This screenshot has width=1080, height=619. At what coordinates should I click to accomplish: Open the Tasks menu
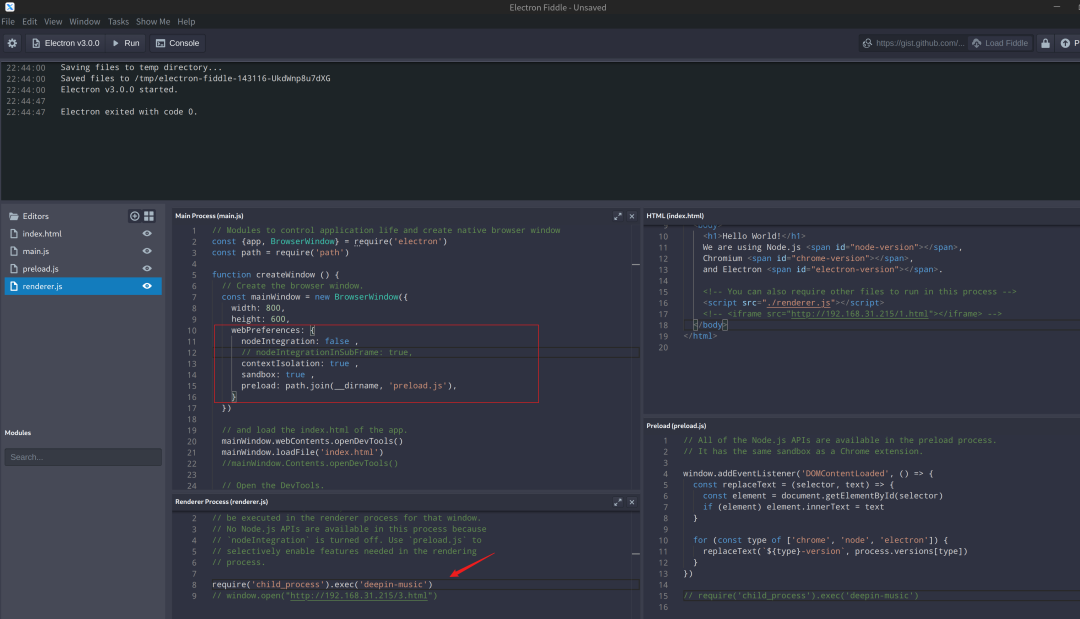point(118,21)
